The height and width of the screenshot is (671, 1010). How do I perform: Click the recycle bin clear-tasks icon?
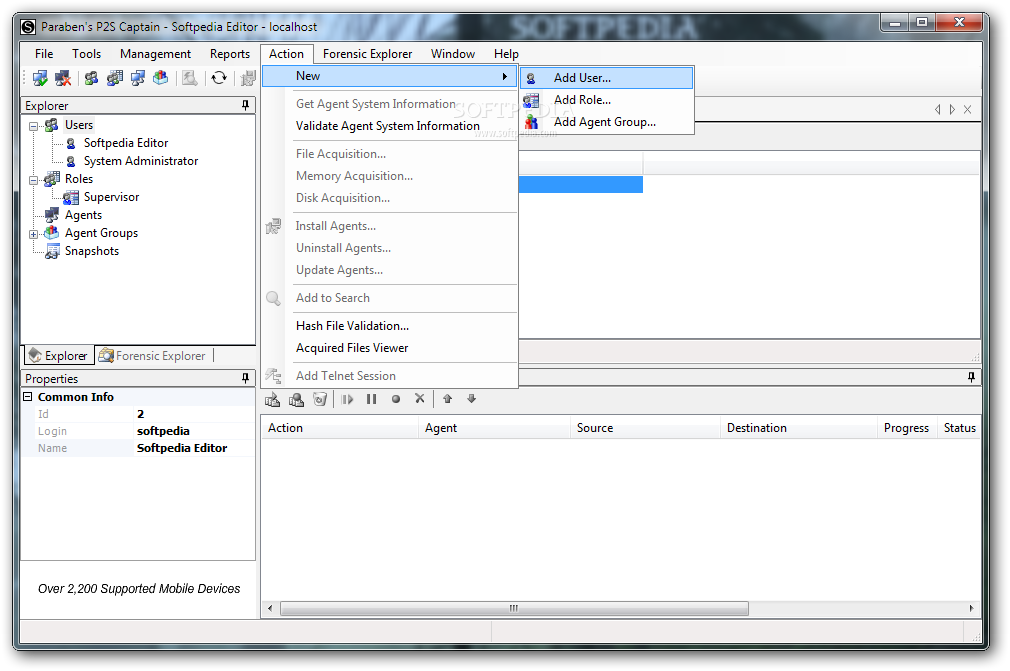pos(320,400)
